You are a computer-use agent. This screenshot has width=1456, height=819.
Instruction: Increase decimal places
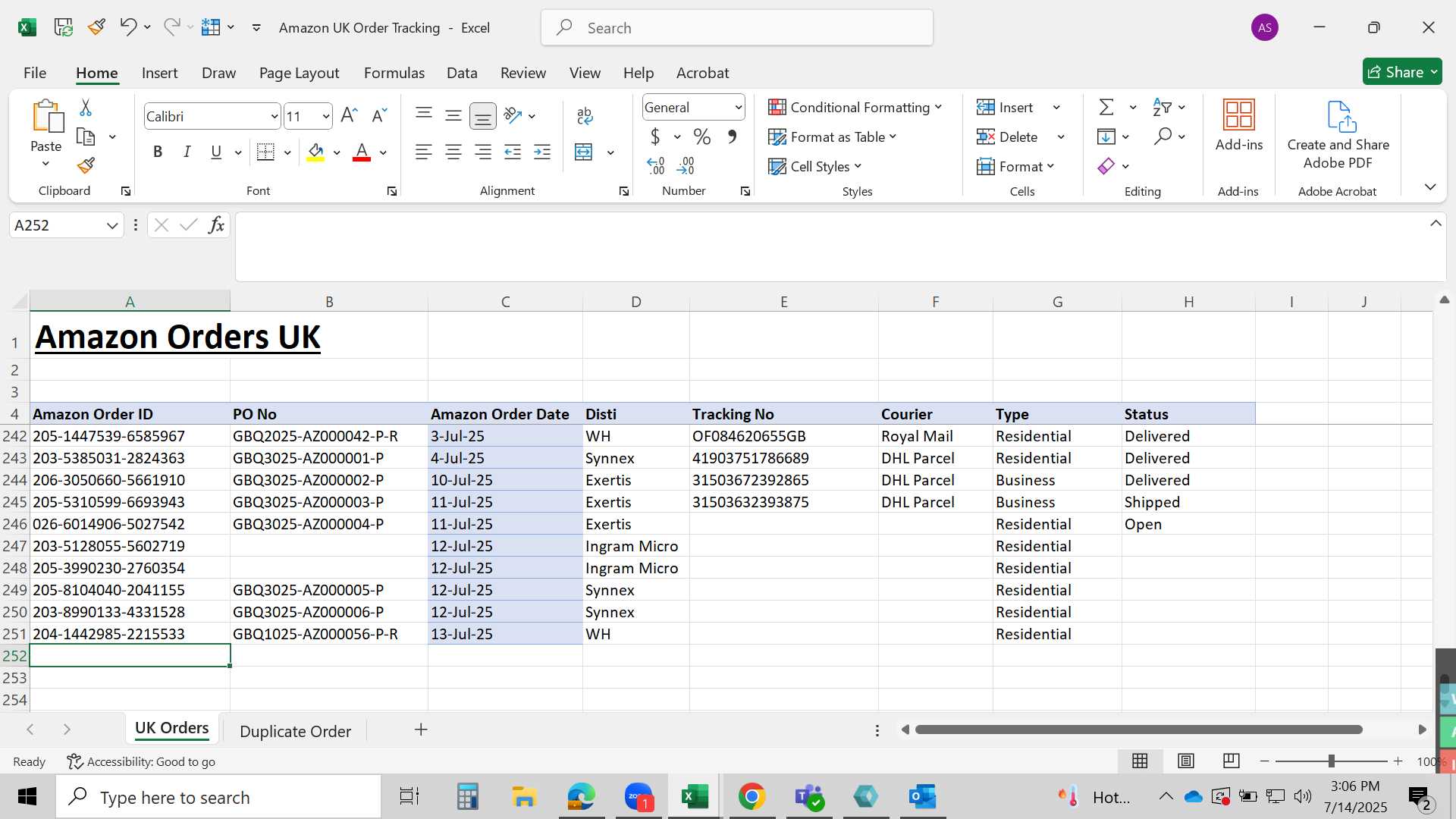[x=656, y=165]
